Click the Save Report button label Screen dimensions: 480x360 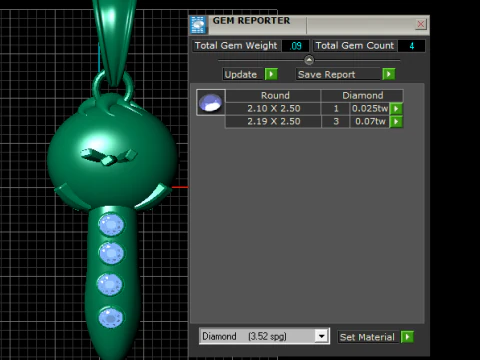coord(338,74)
